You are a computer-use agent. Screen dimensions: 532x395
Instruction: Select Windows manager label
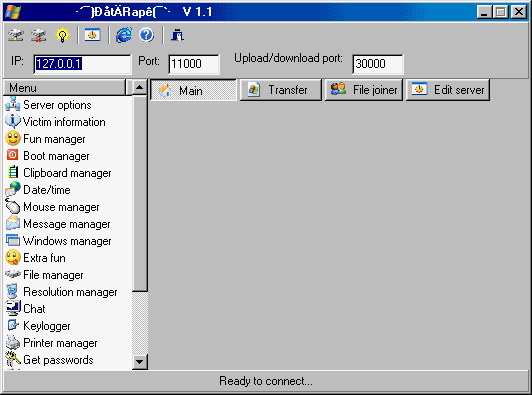pos(67,241)
